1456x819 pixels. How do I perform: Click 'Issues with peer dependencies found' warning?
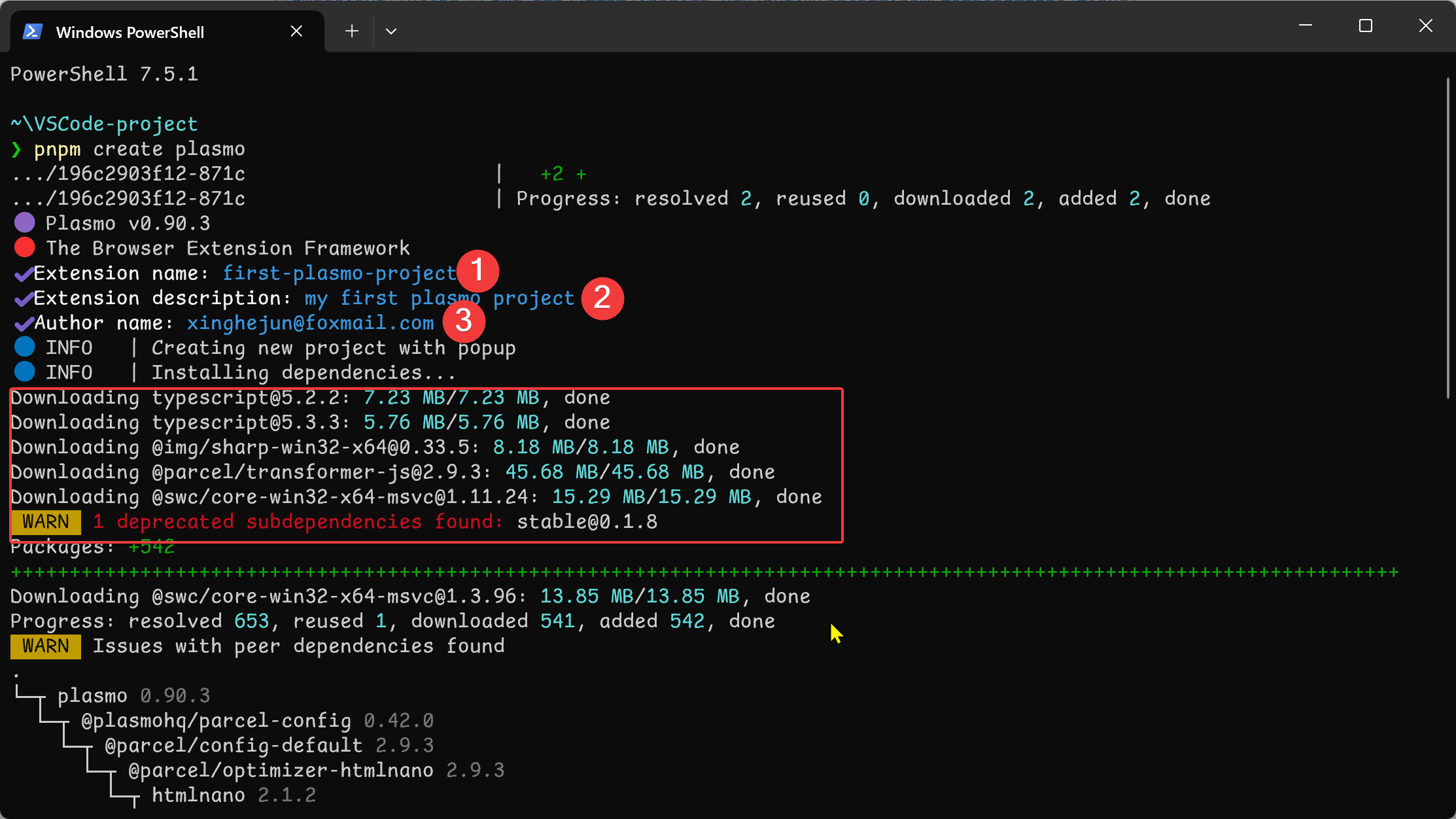[299, 646]
